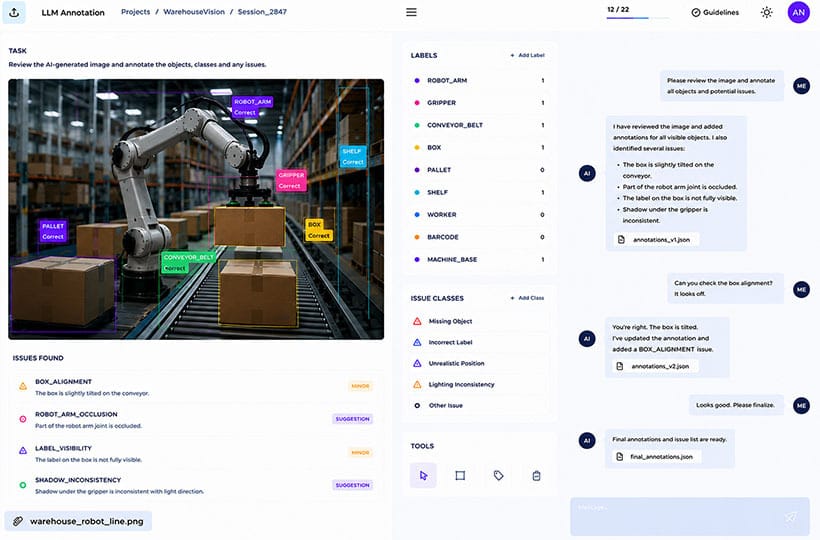Click MINOR badge on BOX_ALIGNMENT
Screen dimensions: 820x540
pos(360,386)
